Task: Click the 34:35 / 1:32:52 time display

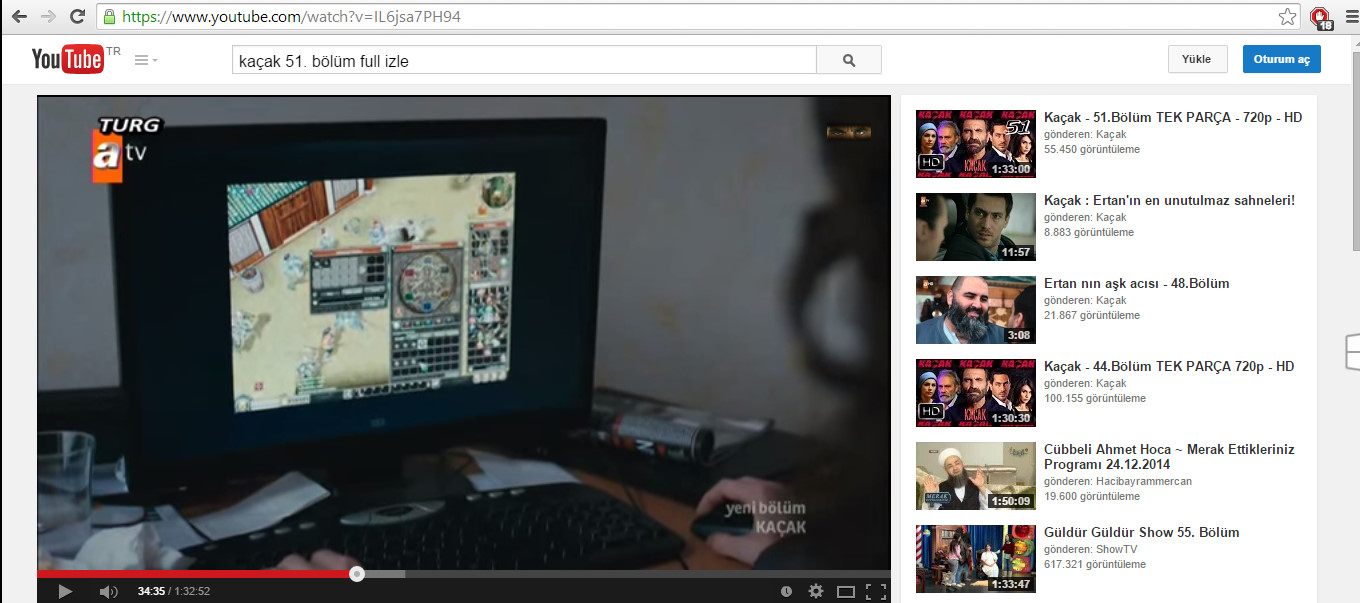Action: (x=174, y=591)
